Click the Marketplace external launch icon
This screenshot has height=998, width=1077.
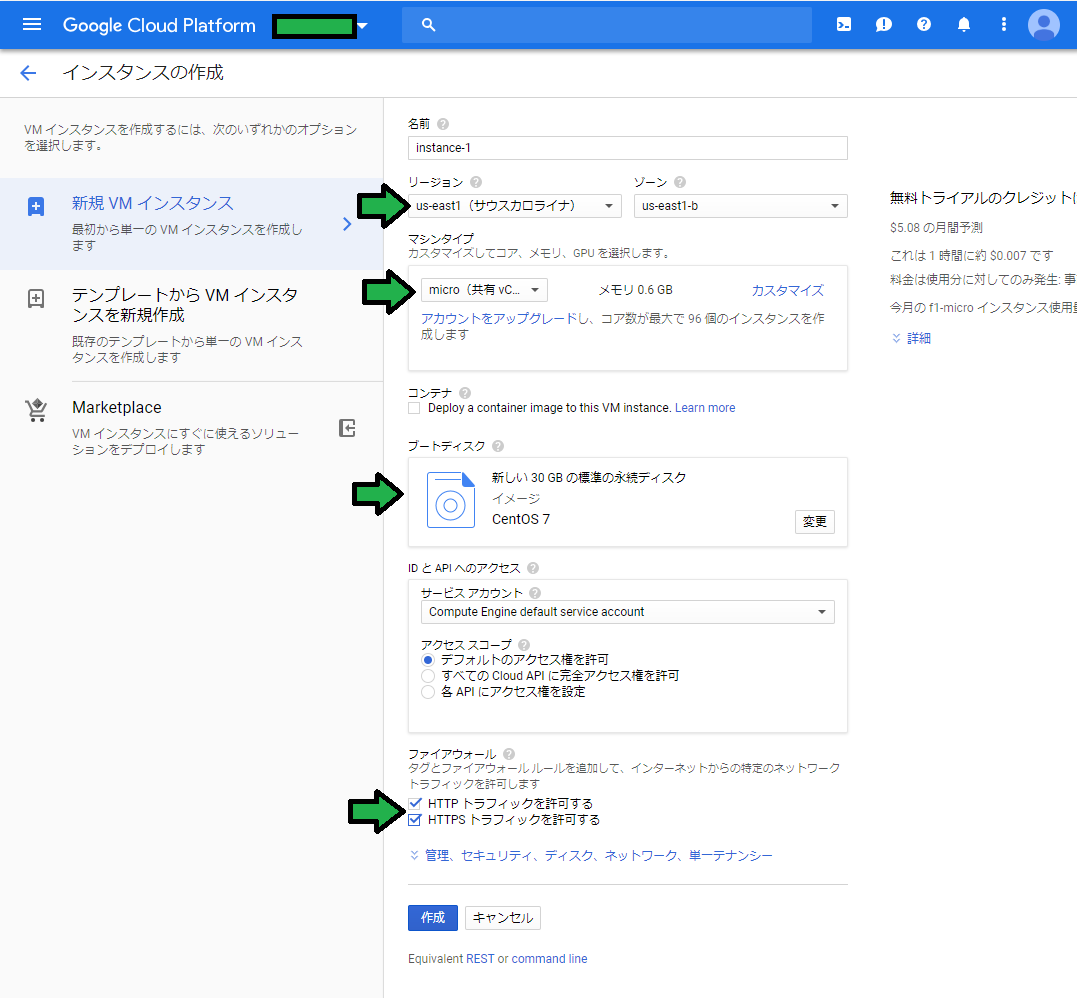click(347, 428)
